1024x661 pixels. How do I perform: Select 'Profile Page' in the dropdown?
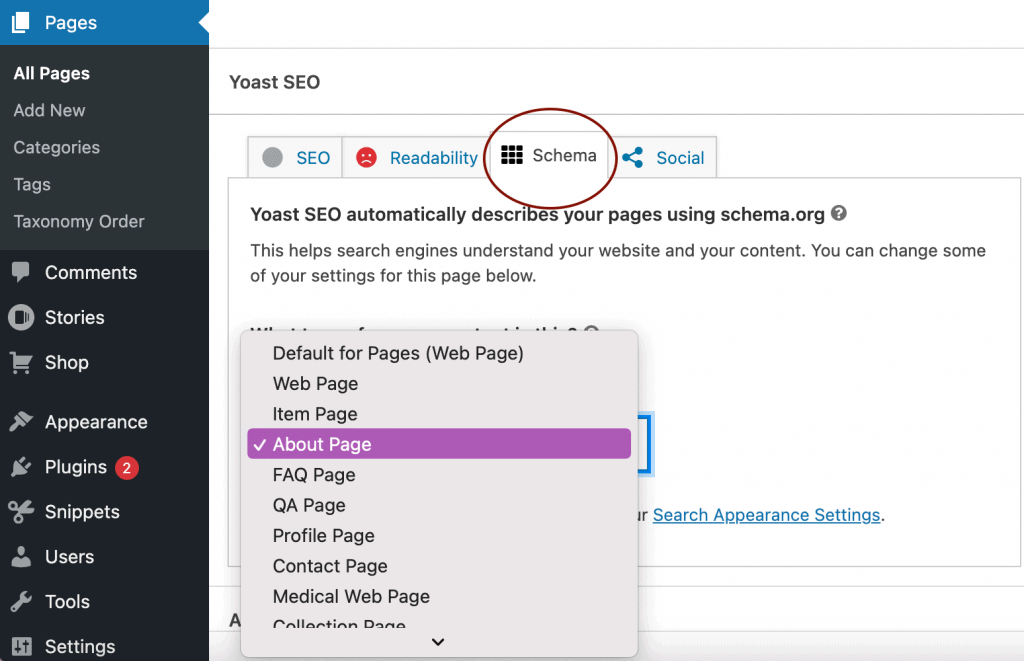click(439, 536)
